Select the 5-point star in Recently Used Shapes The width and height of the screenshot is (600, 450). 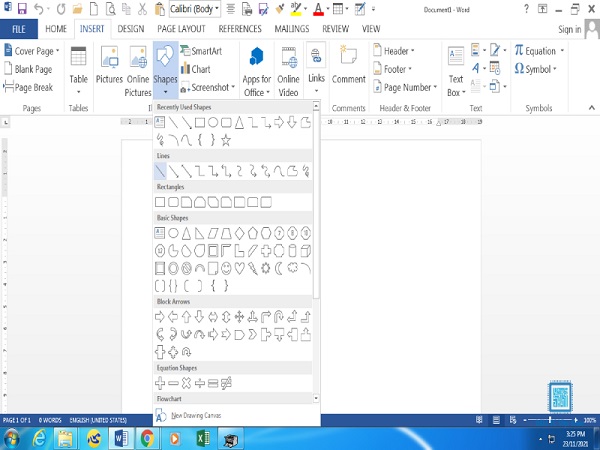pyautogui.click(x=226, y=140)
